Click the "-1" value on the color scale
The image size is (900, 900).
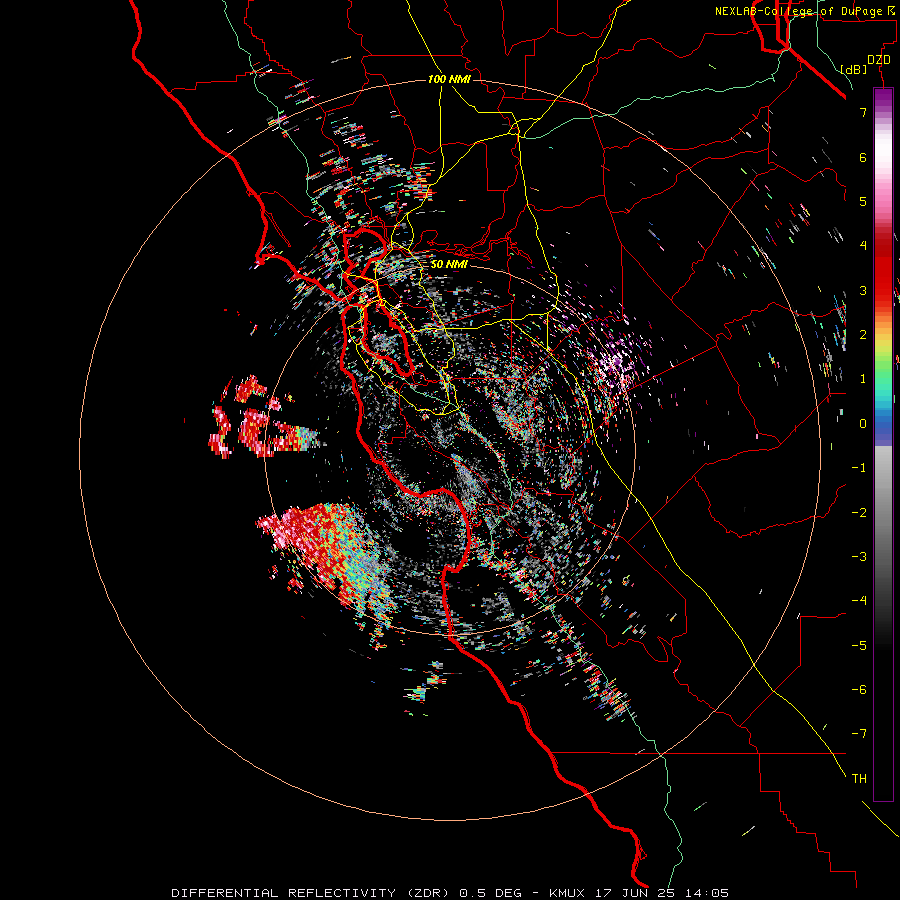859,468
